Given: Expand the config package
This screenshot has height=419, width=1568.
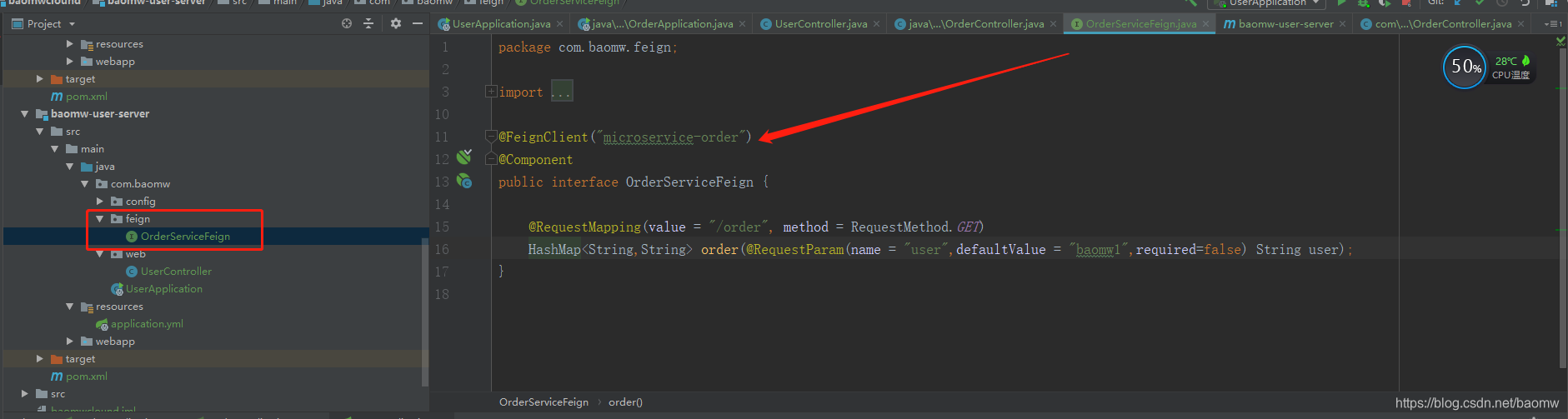Looking at the screenshot, I should 100,202.
